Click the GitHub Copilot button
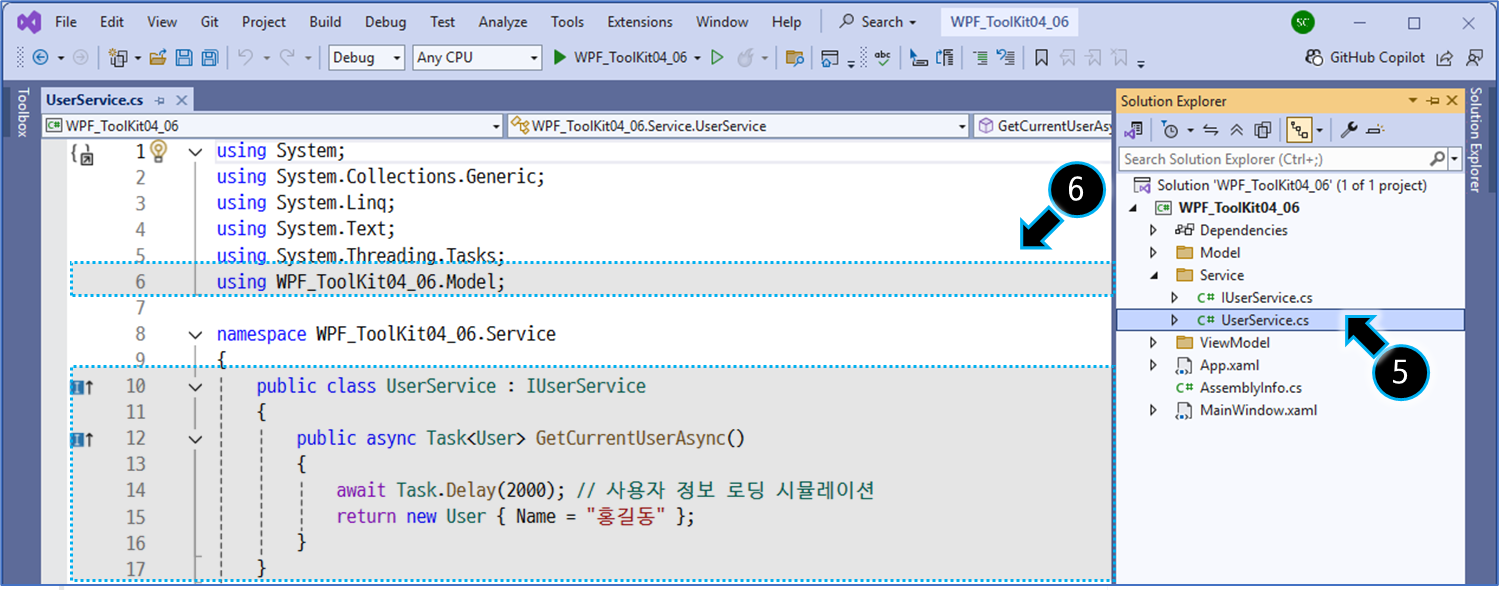The width and height of the screenshot is (1499, 590). (x=1365, y=58)
